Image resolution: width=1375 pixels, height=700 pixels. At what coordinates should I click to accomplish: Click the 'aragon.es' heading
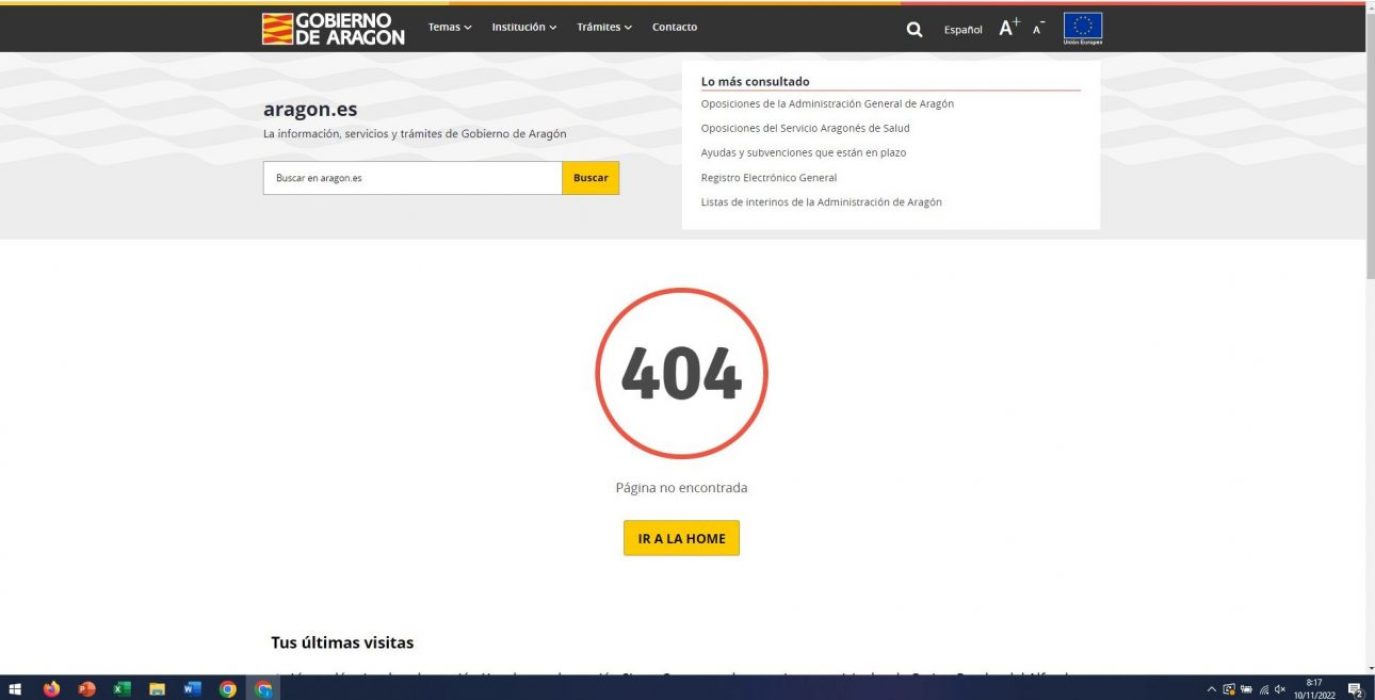point(310,110)
